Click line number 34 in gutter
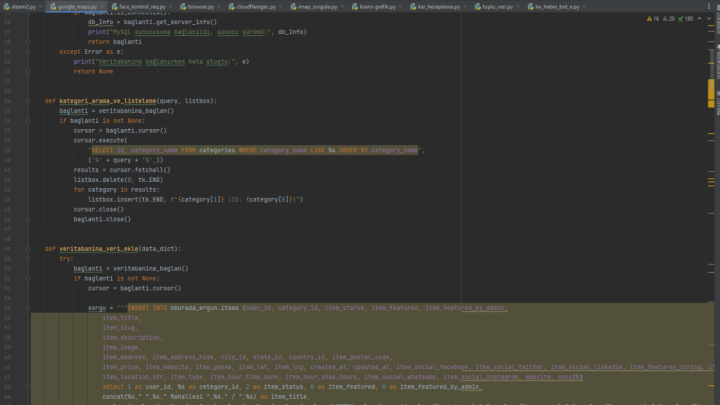720x405 pixels. coord(8,101)
